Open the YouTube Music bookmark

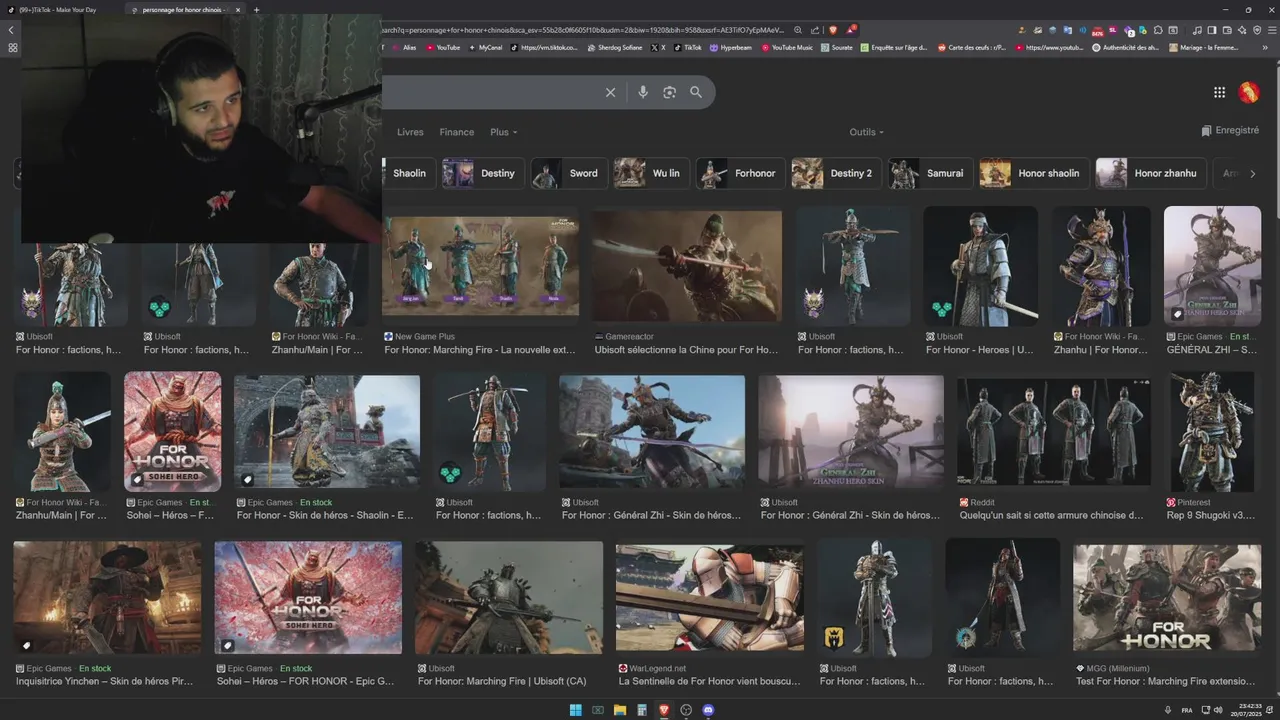click(787, 47)
